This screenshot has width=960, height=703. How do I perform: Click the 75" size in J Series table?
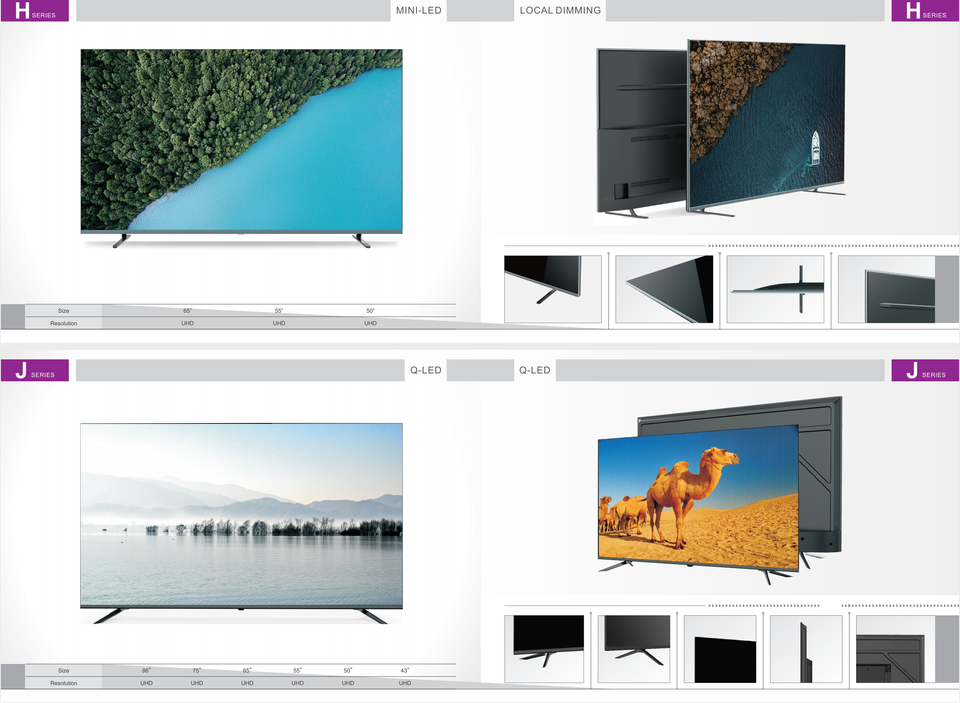[x=197, y=671]
